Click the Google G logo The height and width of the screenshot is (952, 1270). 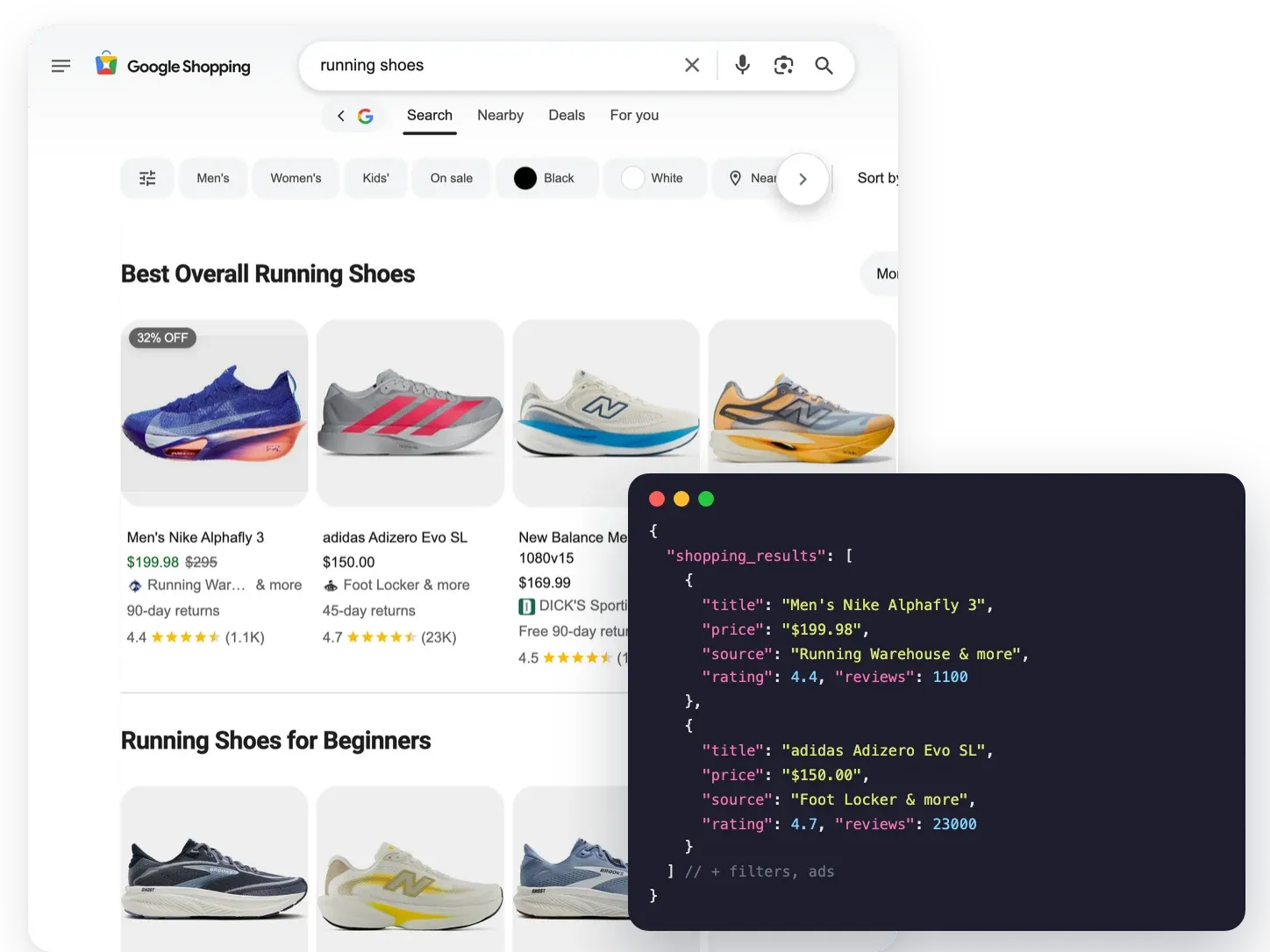366,116
